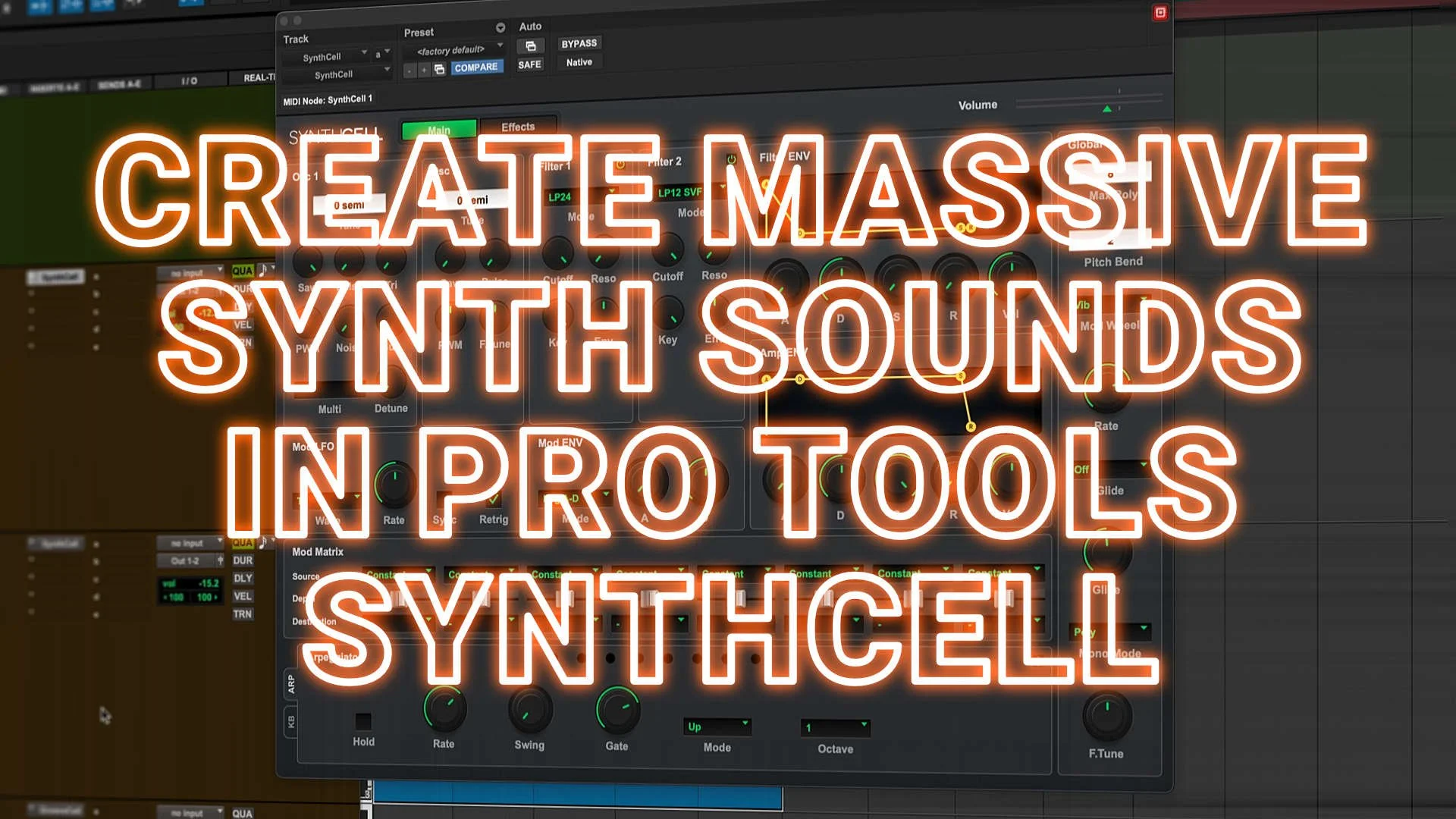Open the arpeggiator Mode dropdown showing Up

[717, 726]
